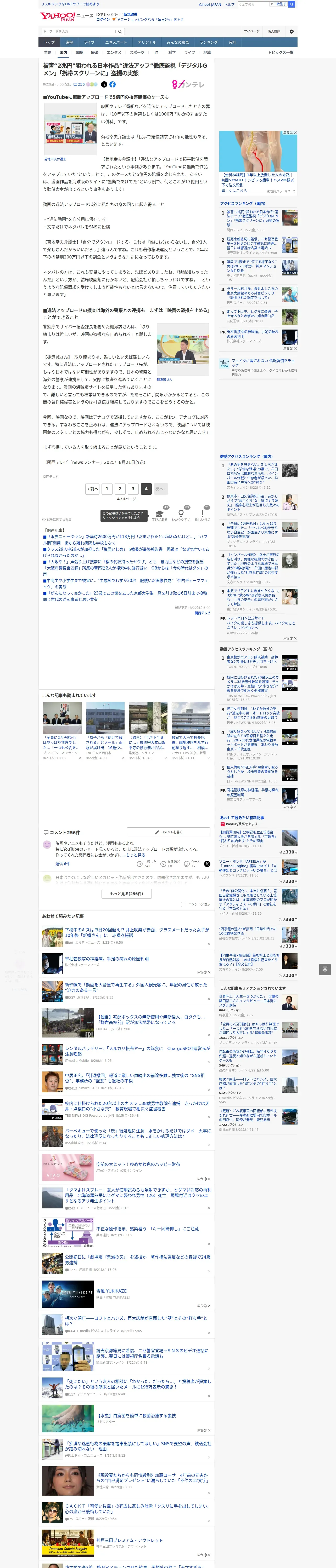Viewport: 336px width, 1568px height.
Task: Click the 新しい視点 exclamation reaction
Action: tap(203, 513)
